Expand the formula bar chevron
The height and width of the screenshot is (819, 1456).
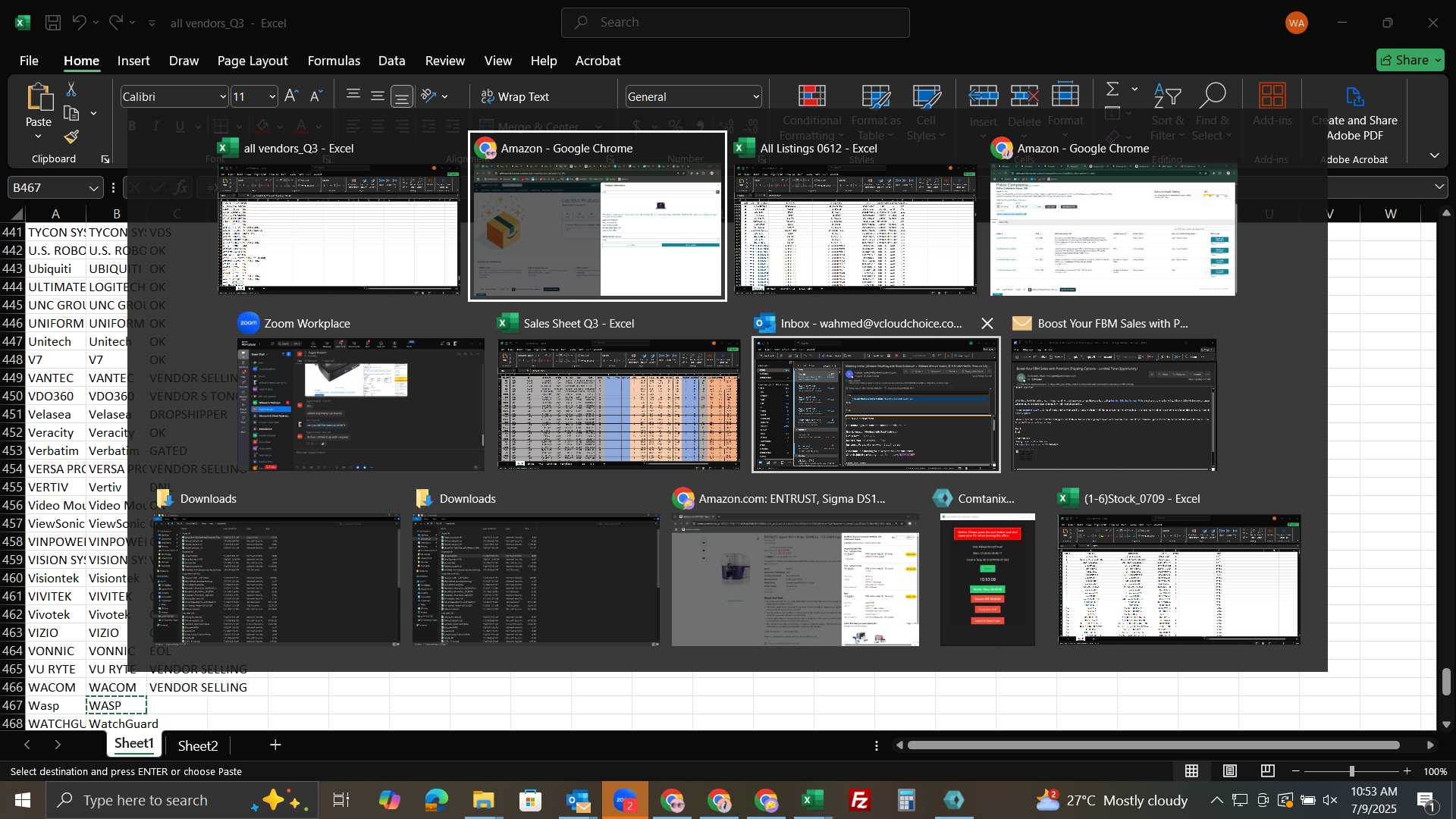(x=1439, y=187)
